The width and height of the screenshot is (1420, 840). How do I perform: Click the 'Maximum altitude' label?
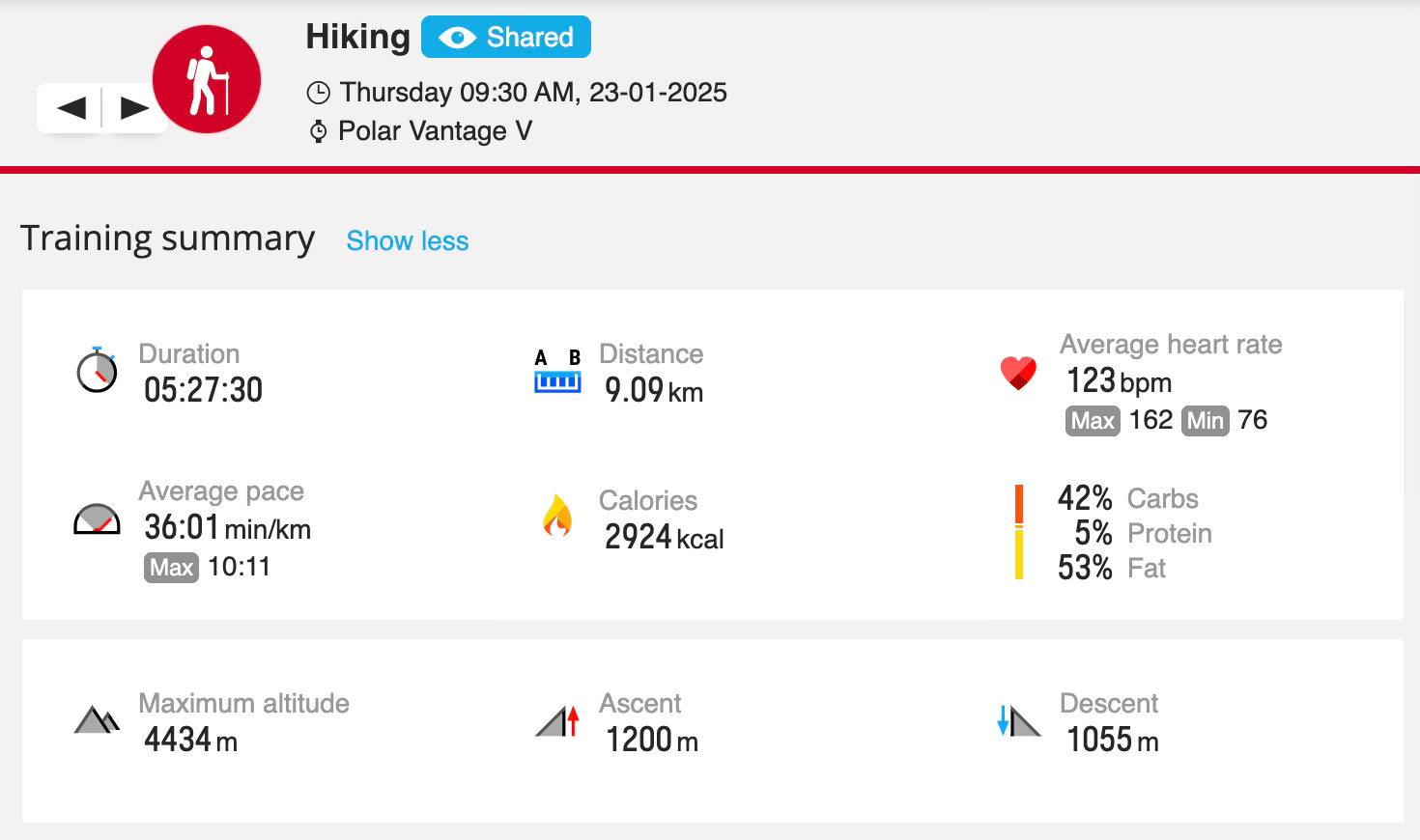click(x=243, y=703)
